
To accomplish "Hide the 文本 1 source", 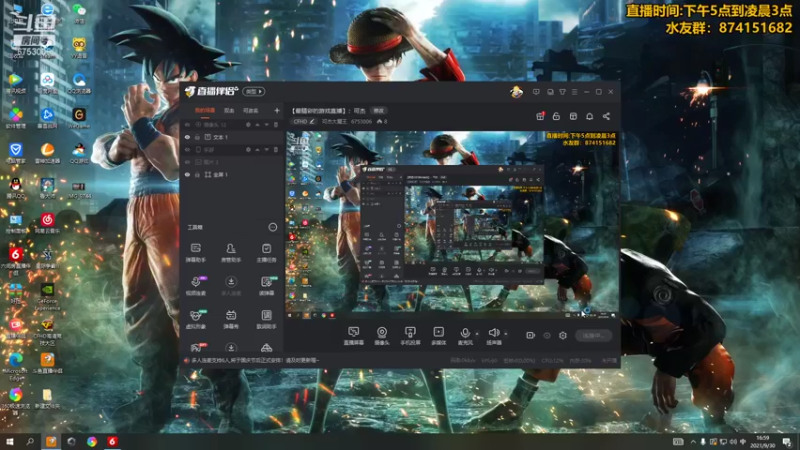I will tap(187, 137).
